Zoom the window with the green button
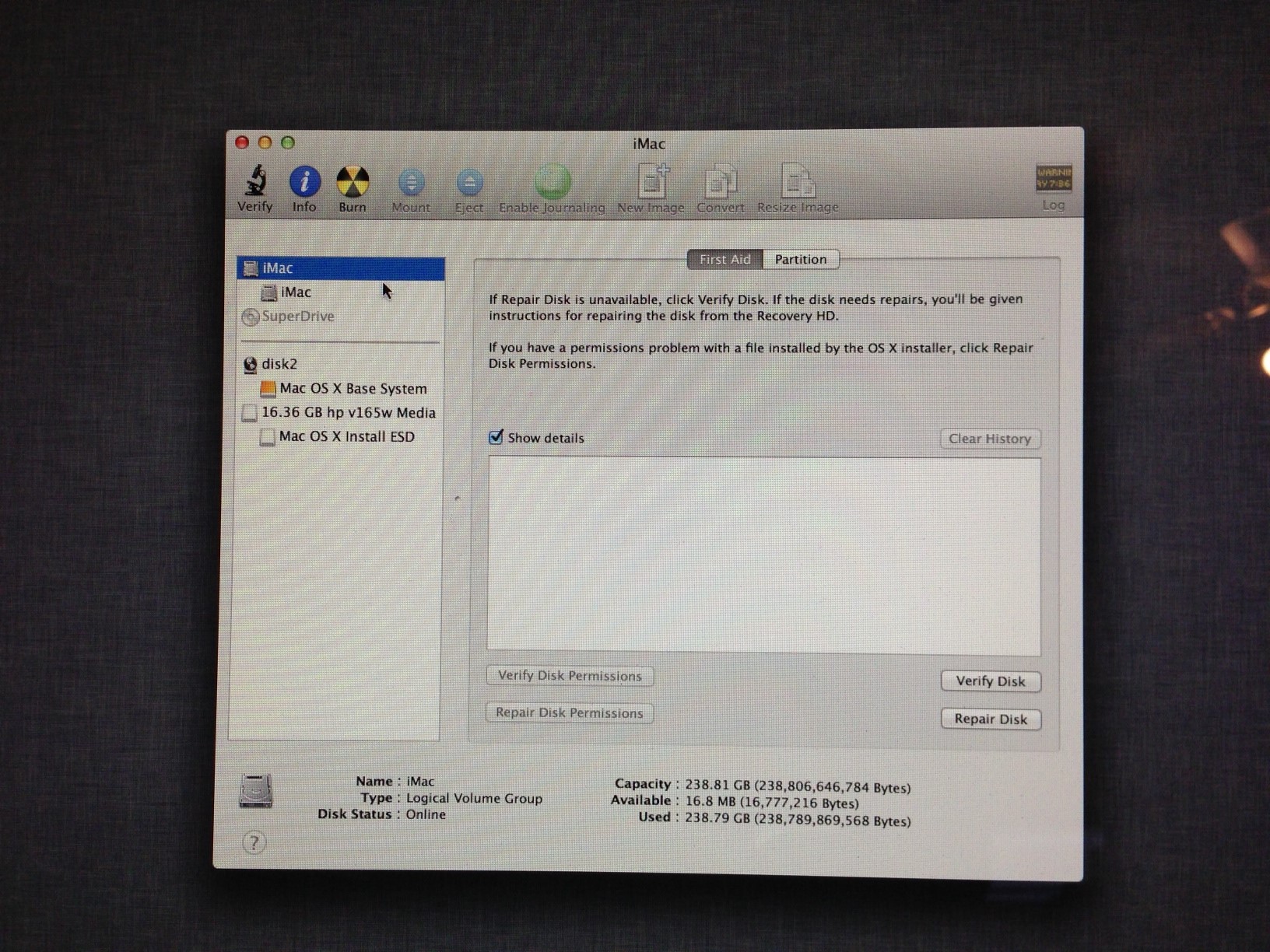This screenshot has height=952, width=1270. click(288, 142)
